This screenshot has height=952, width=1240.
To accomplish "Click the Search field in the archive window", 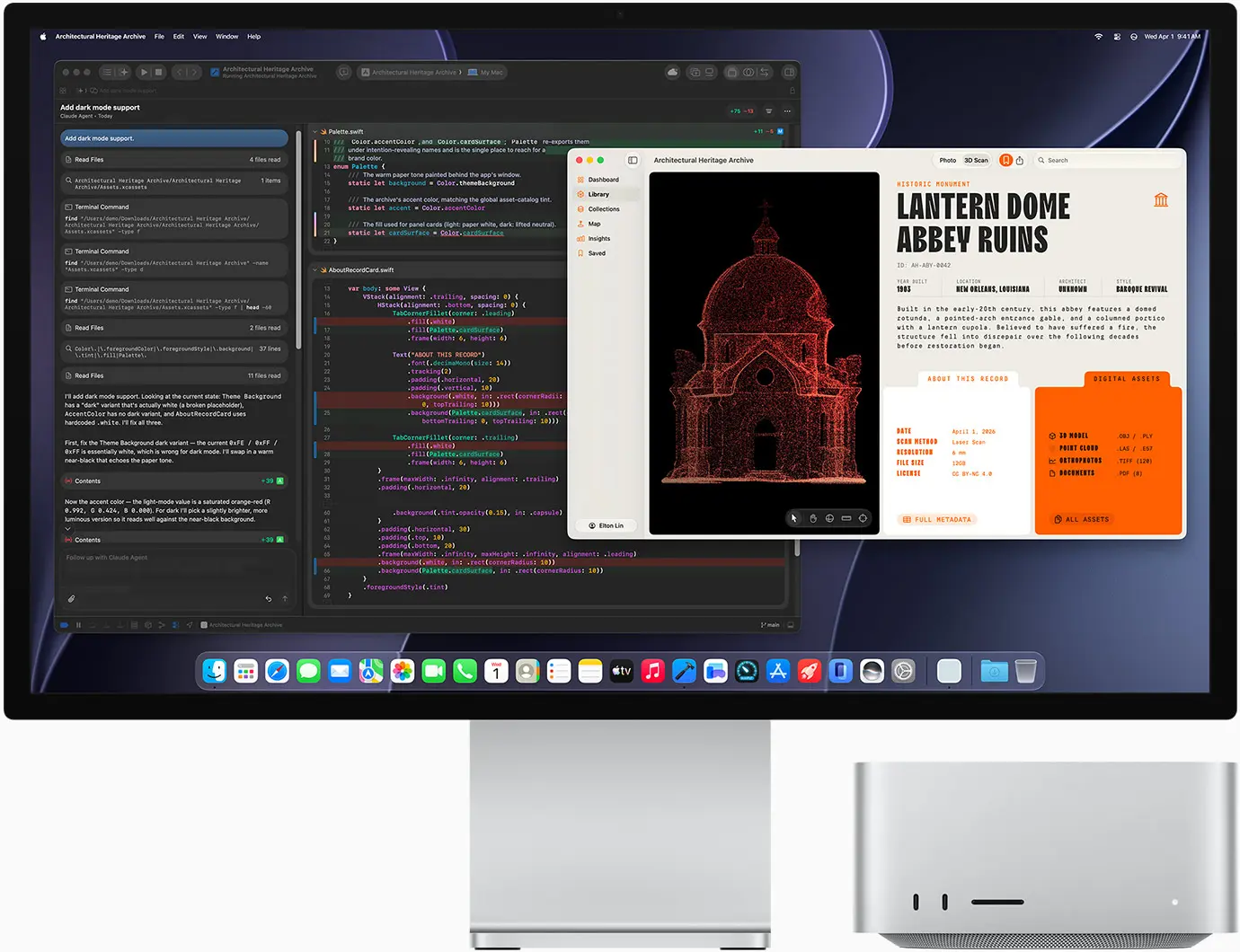I will coord(1105,160).
